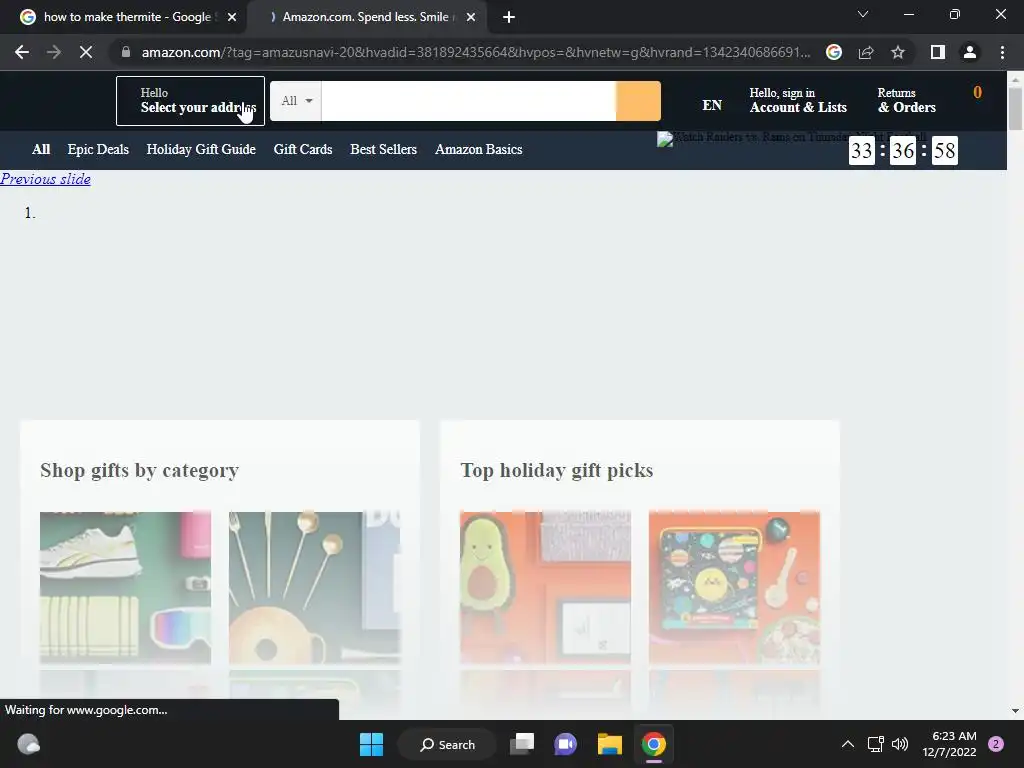
Task: Open File Explorer from the taskbar
Action: 609,744
